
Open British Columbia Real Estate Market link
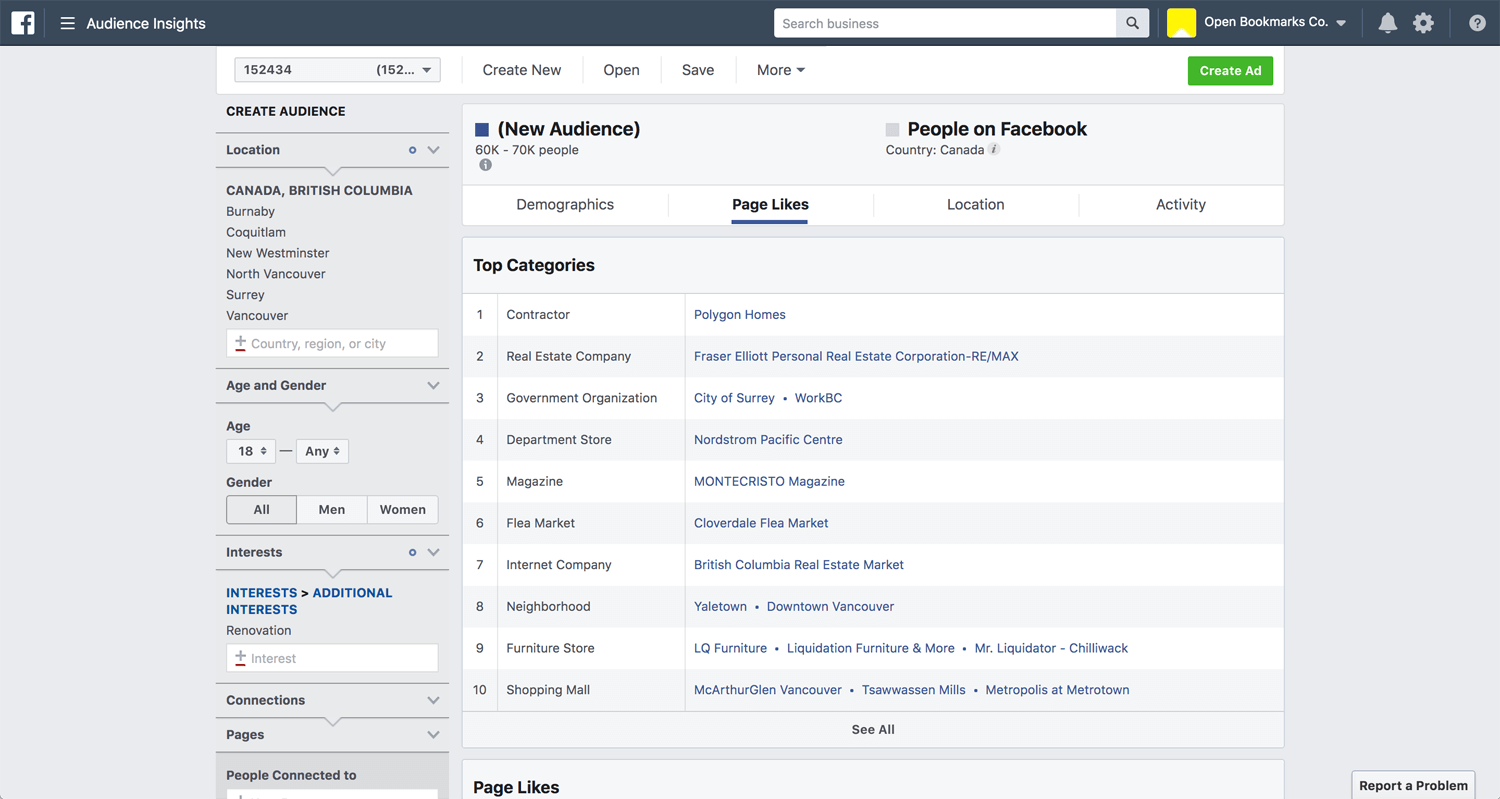(x=799, y=565)
